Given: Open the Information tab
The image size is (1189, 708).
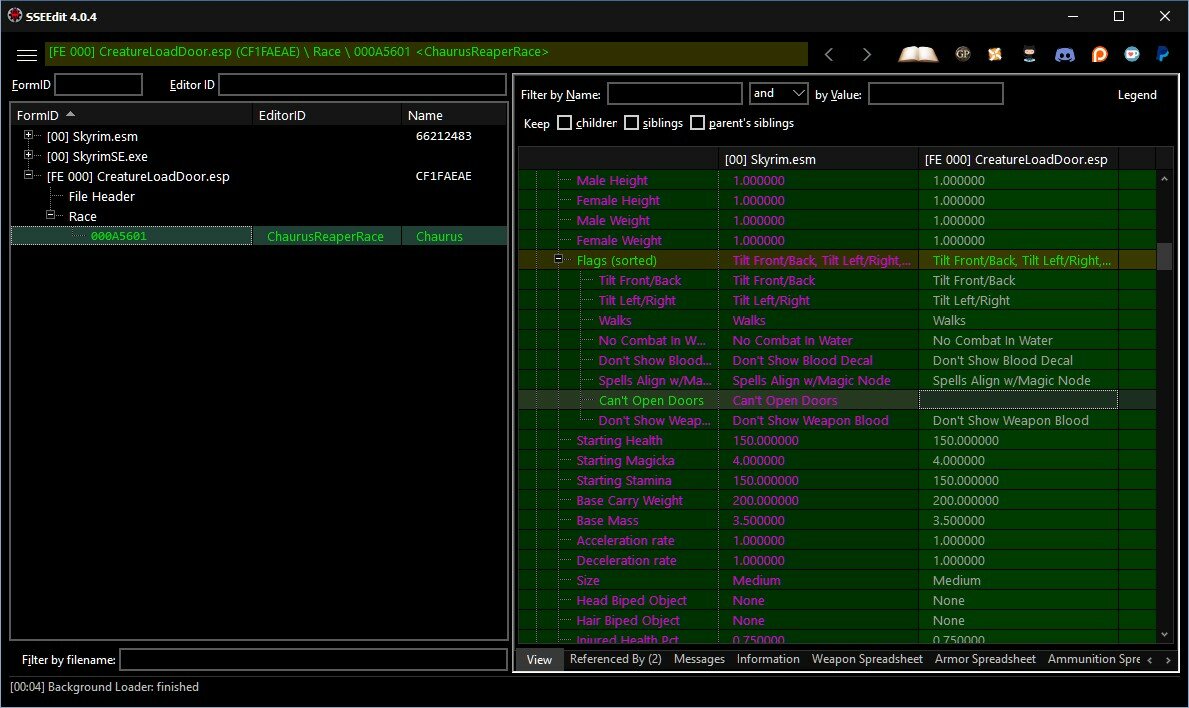Looking at the screenshot, I should coord(768,659).
